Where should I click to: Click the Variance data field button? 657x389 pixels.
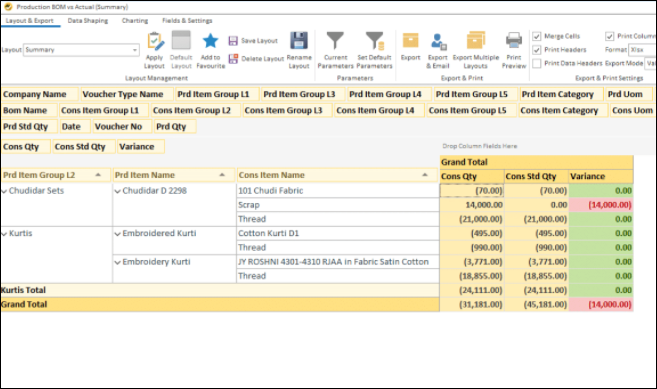pyautogui.click(x=141, y=147)
